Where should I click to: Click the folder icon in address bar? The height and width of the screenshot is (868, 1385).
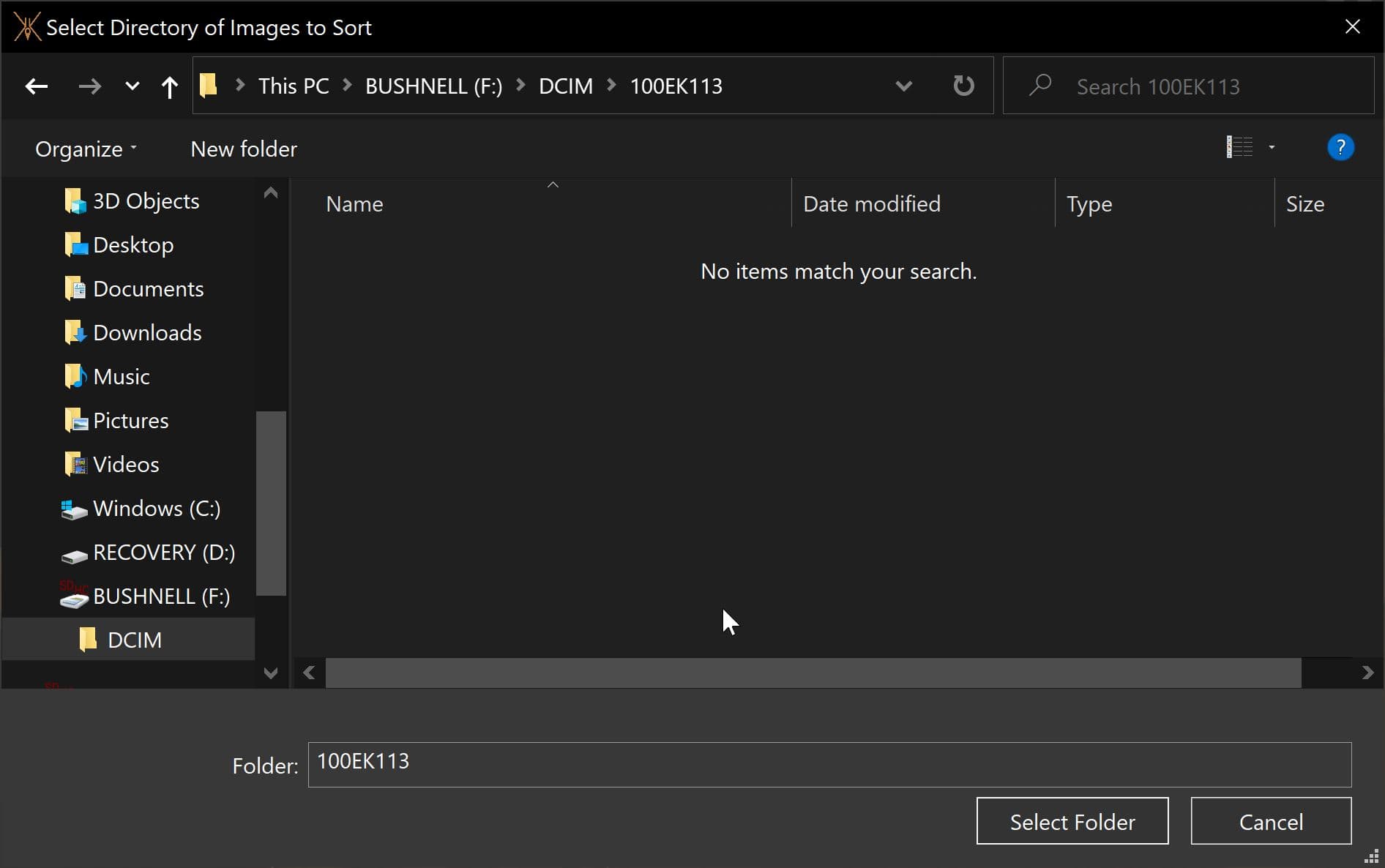pos(209,86)
